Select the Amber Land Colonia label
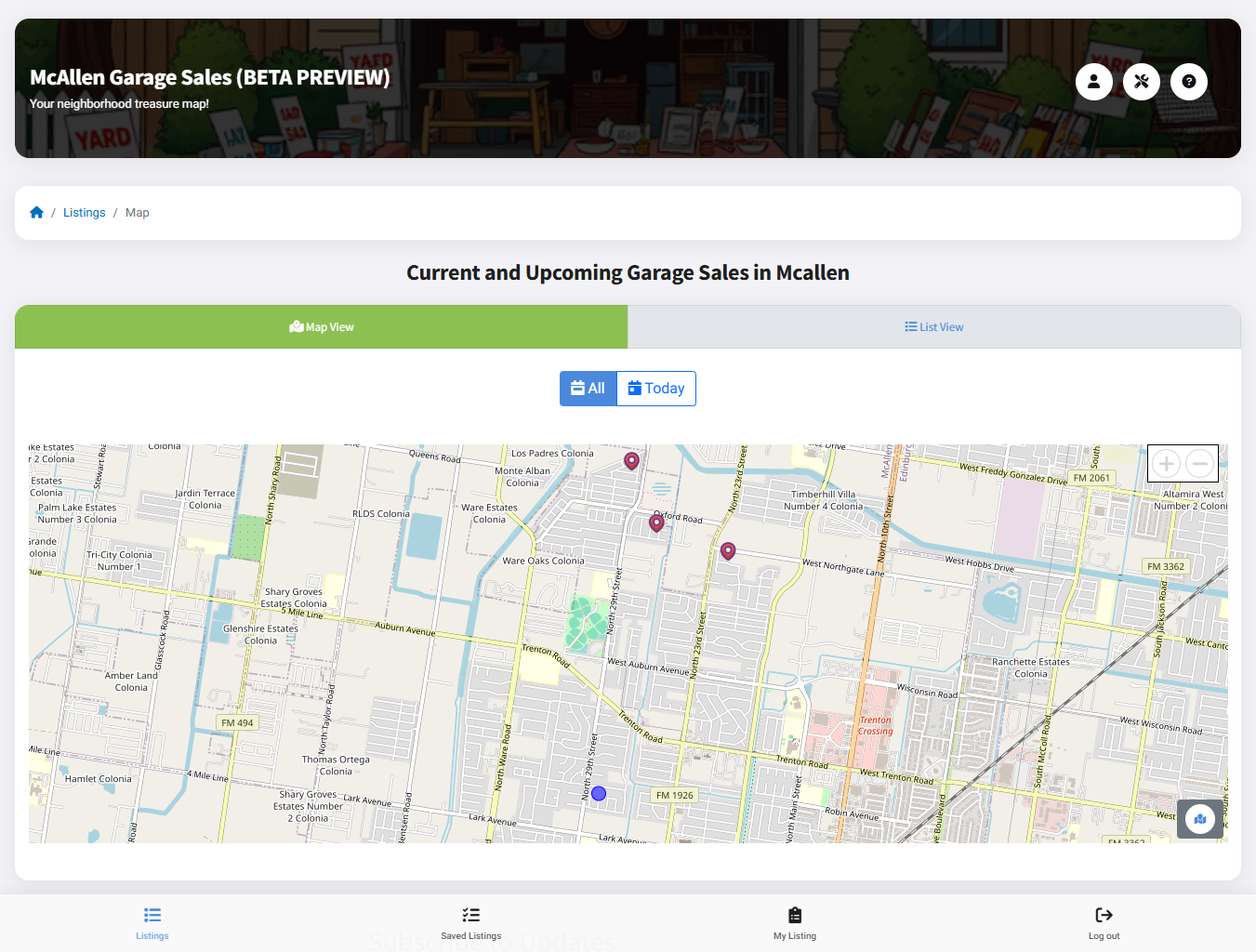Viewport: 1256px width, 952px height. coord(131,681)
